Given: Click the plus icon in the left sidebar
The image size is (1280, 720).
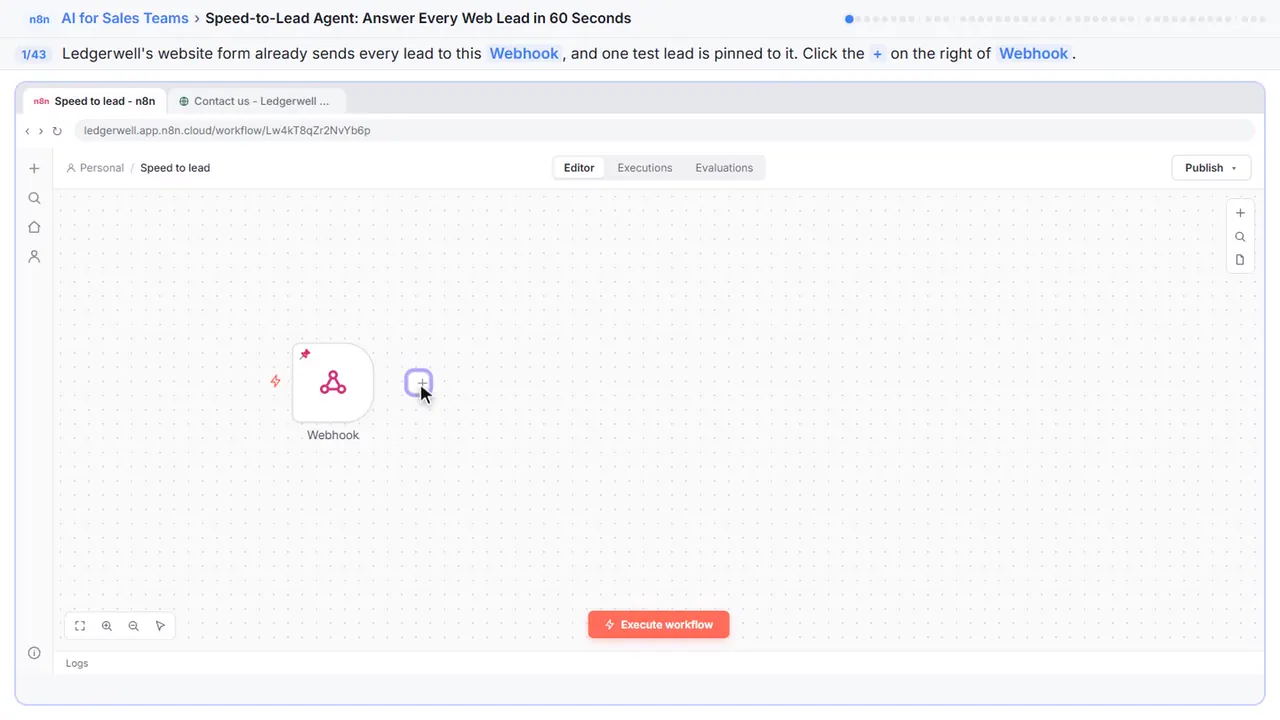Looking at the screenshot, I should [34, 168].
